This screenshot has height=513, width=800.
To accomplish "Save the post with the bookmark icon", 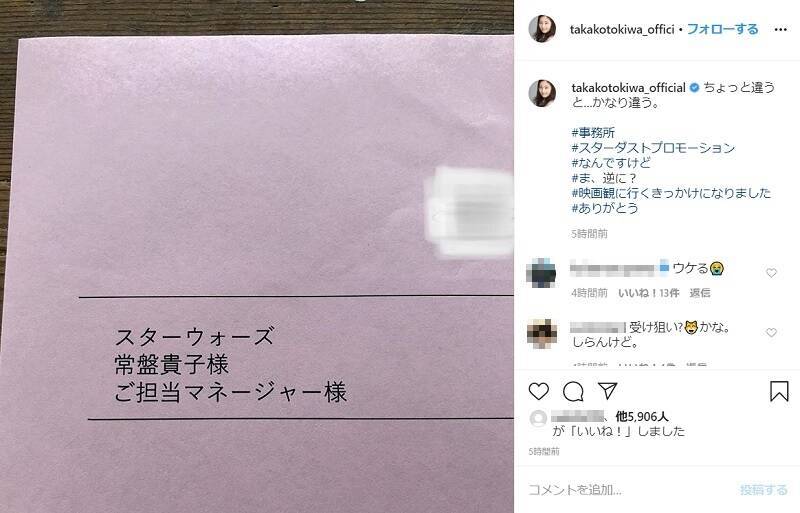I will coord(779,391).
